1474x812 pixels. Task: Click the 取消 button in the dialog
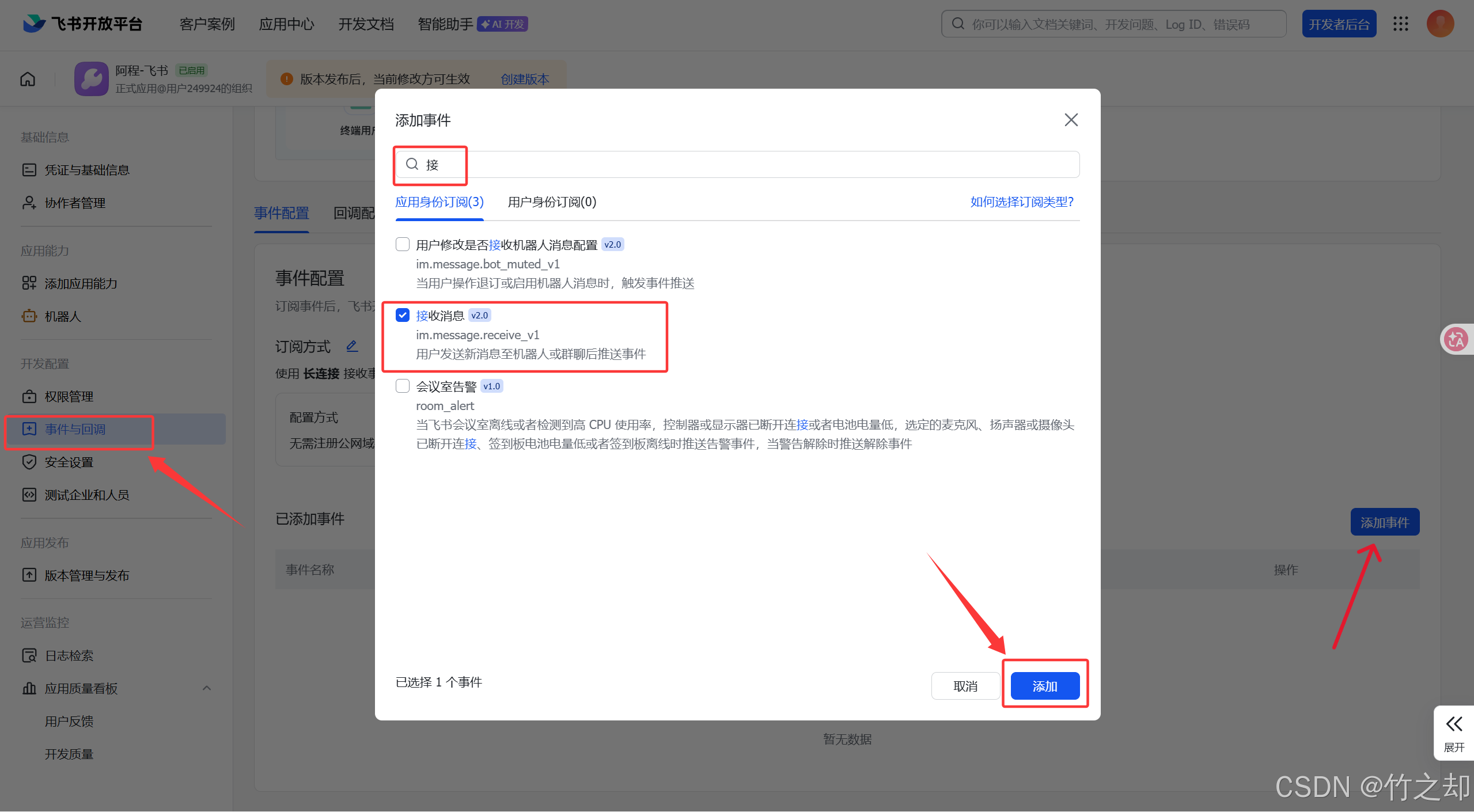point(965,686)
